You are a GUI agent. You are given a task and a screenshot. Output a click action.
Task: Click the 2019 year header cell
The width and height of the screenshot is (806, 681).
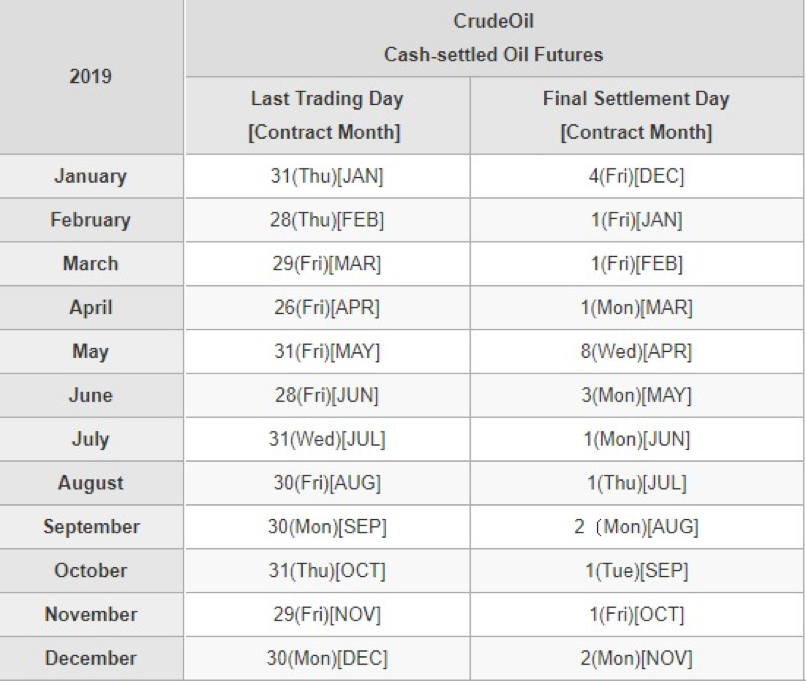coord(91,77)
